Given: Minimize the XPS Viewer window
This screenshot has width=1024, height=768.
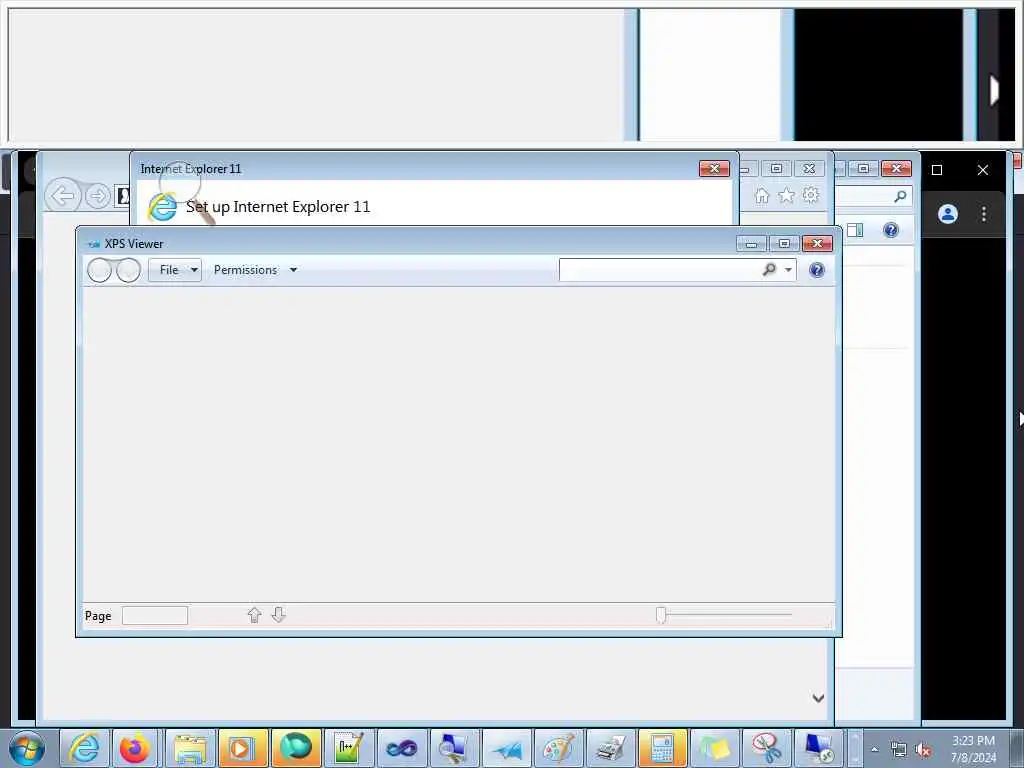Looking at the screenshot, I should [751, 244].
